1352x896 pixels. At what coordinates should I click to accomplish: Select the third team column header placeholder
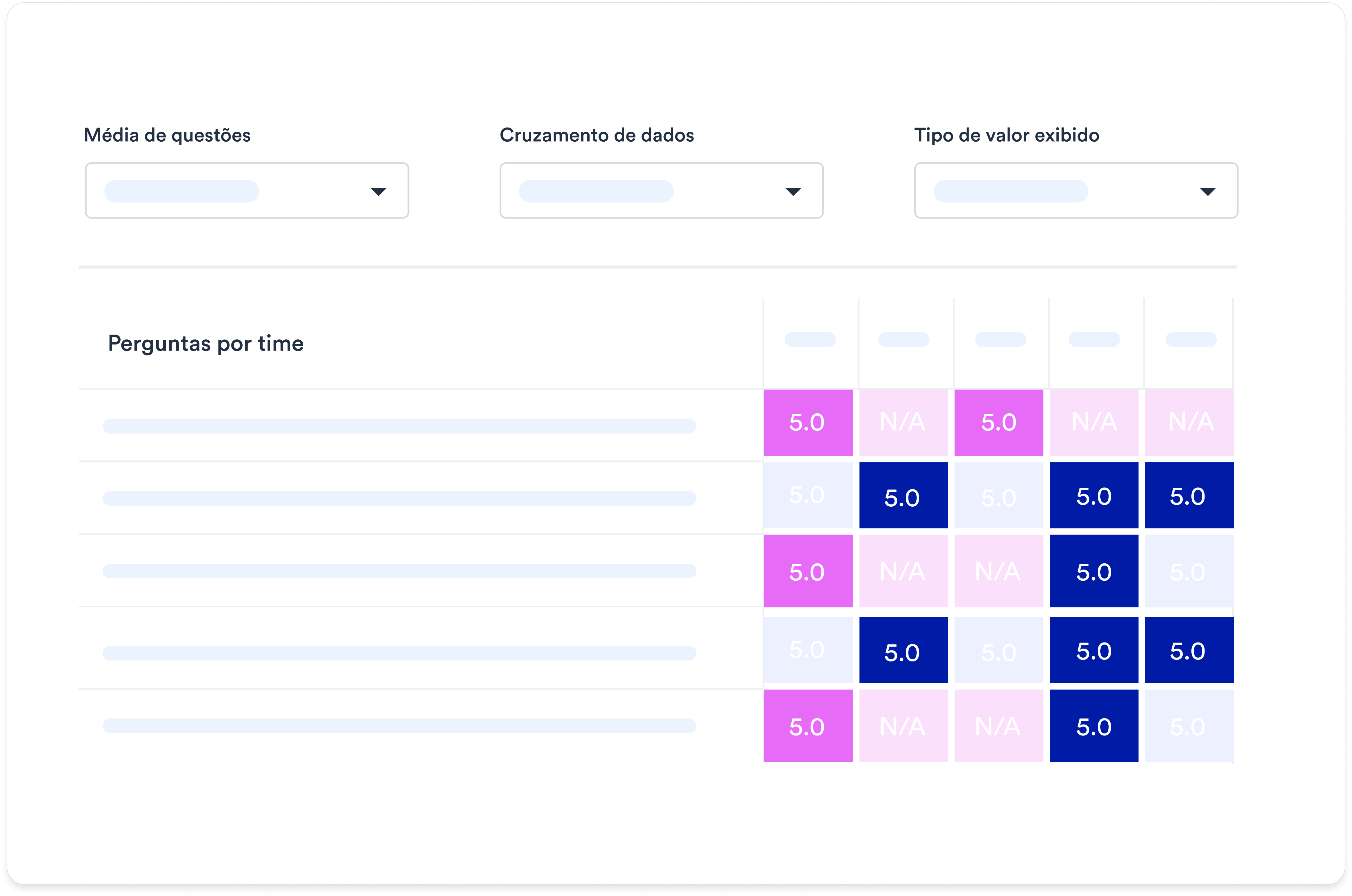tap(1000, 339)
